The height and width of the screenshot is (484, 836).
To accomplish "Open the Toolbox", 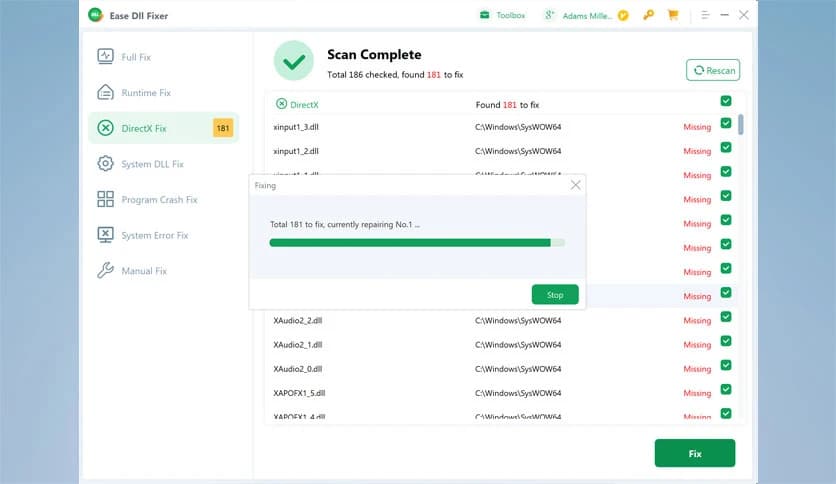I will [x=502, y=15].
